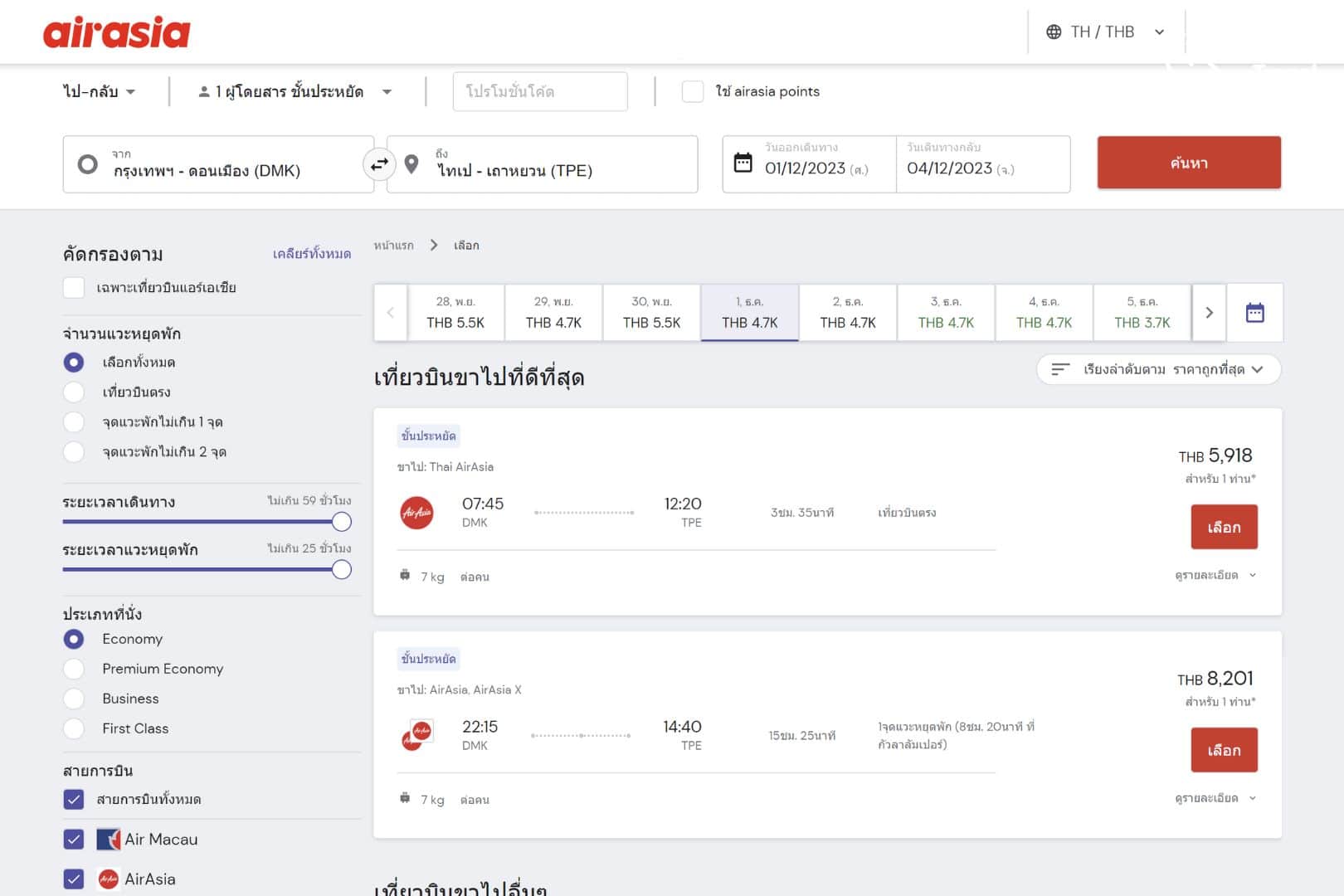This screenshot has width=1344, height=896.
Task: Edit the Taipei Taoyuan destination field
Action: (x=542, y=164)
